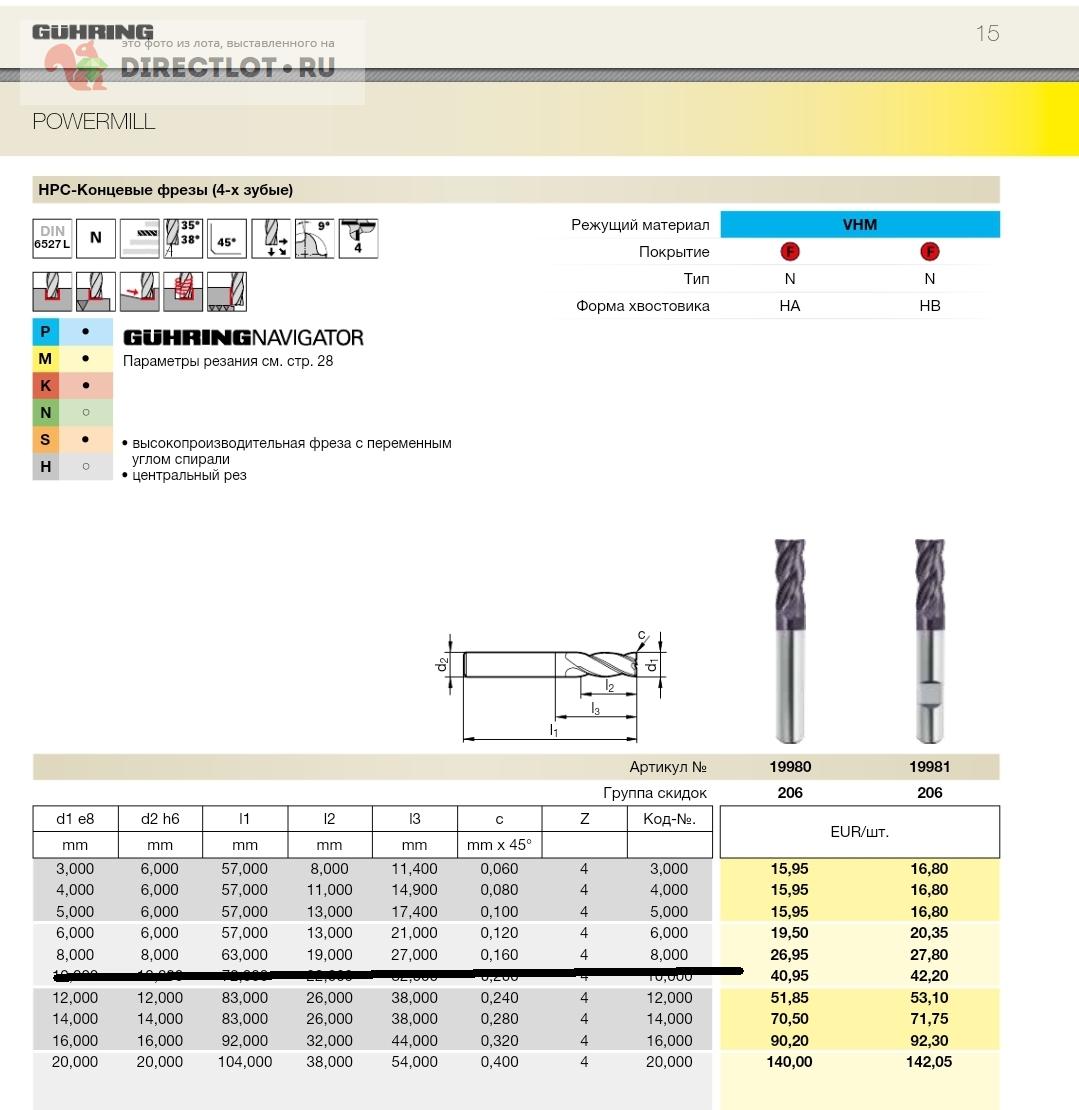Image resolution: width=1079 pixels, height=1110 pixels.
Task: Click the DIRECTLOT.RU watermark link
Action: [227, 68]
